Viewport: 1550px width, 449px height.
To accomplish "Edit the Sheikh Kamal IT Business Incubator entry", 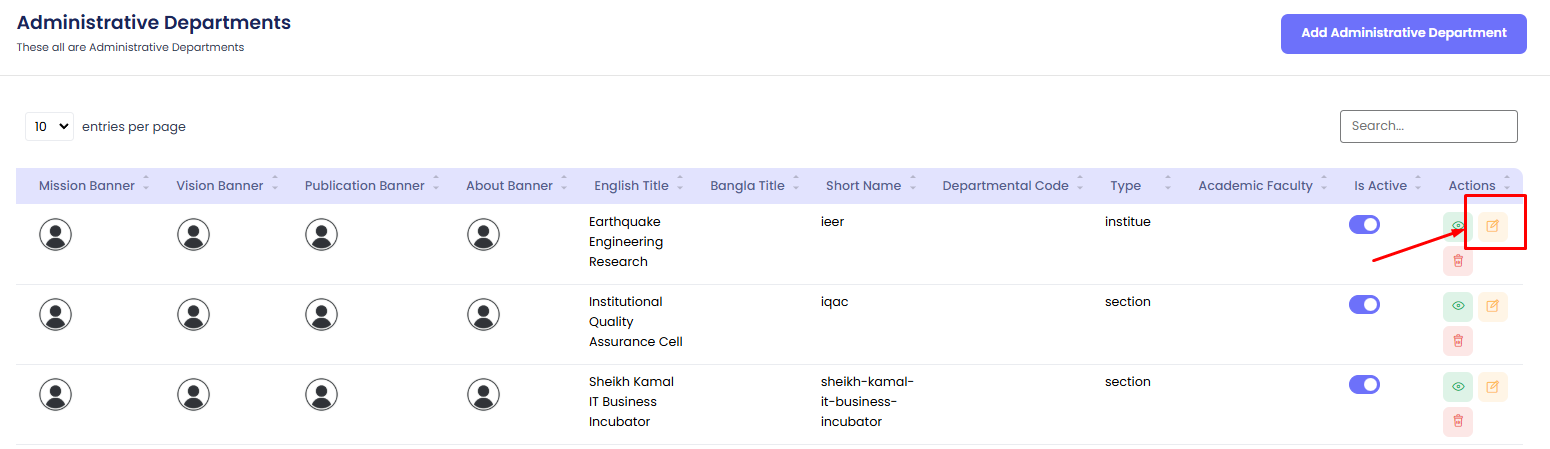I will coord(1492,386).
